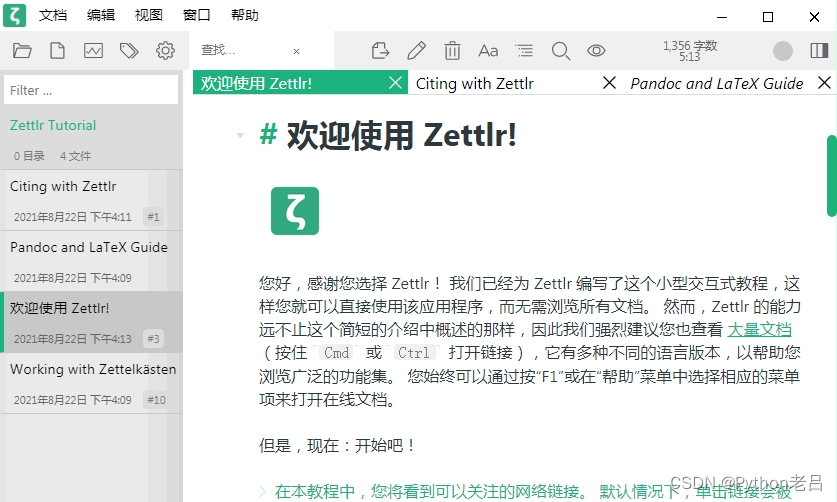
Task: Open the Pandoc and LaTeX Guide file in list
Action: (x=92, y=262)
